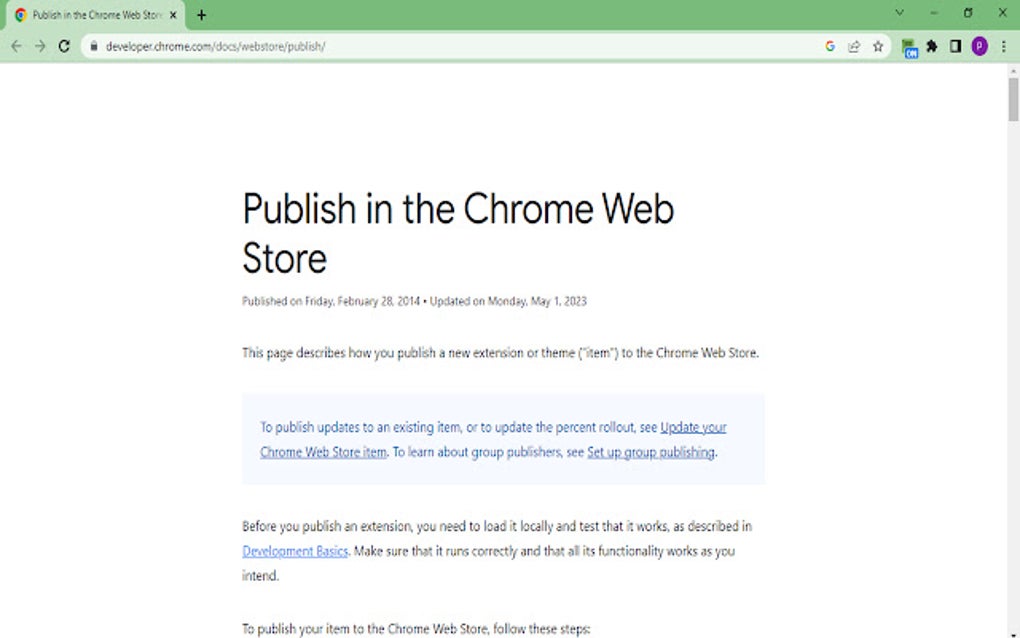Viewport: 1020px width, 638px height.
Task: Open the Development Basics link
Action: click(x=294, y=550)
